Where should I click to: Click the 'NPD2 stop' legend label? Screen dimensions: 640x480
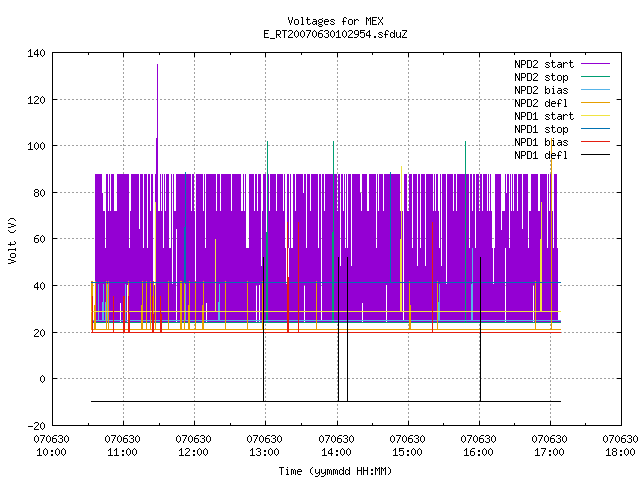(x=541, y=77)
